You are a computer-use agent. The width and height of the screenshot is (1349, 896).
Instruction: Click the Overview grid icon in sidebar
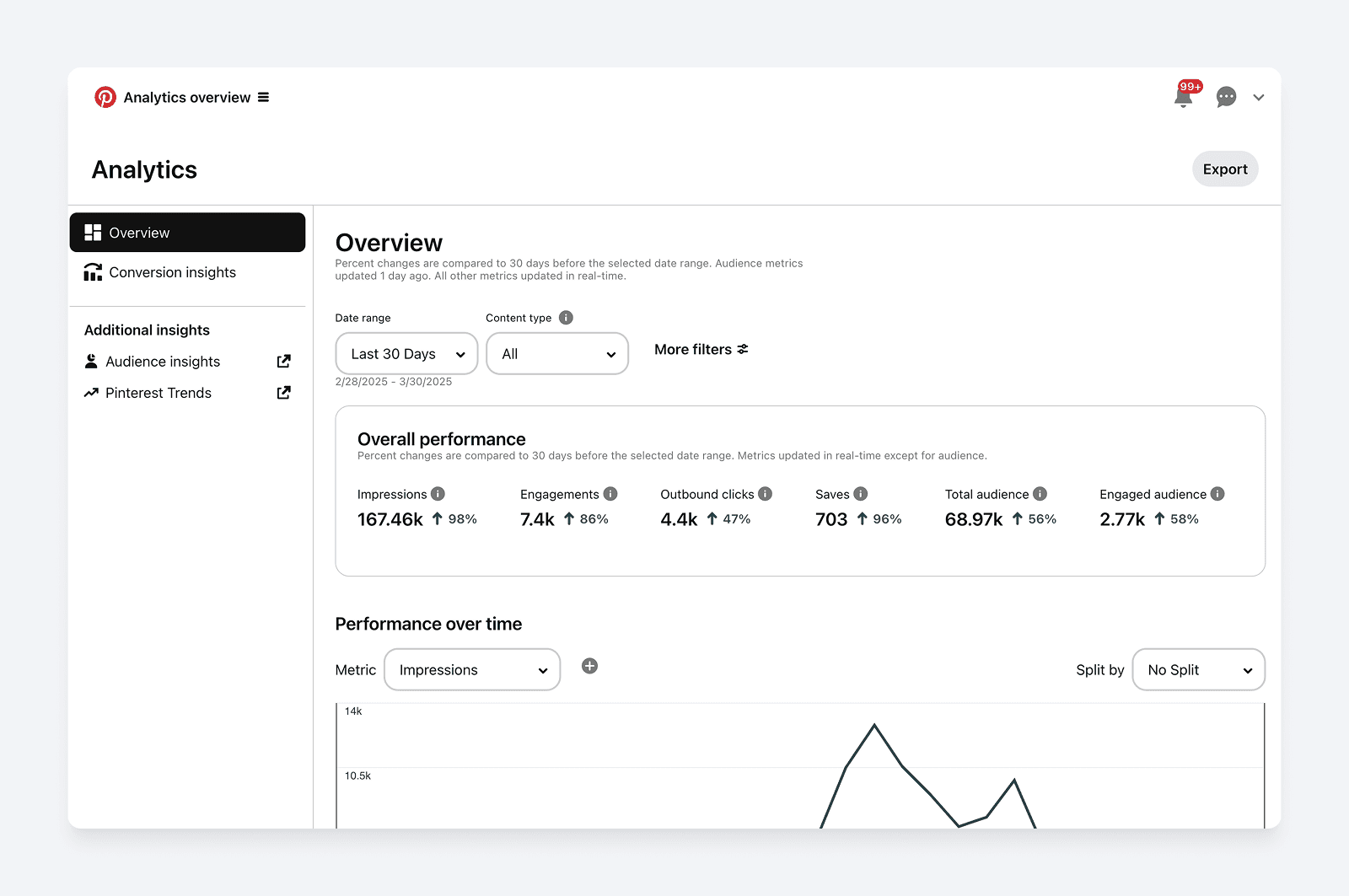click(x=93, y=233)
